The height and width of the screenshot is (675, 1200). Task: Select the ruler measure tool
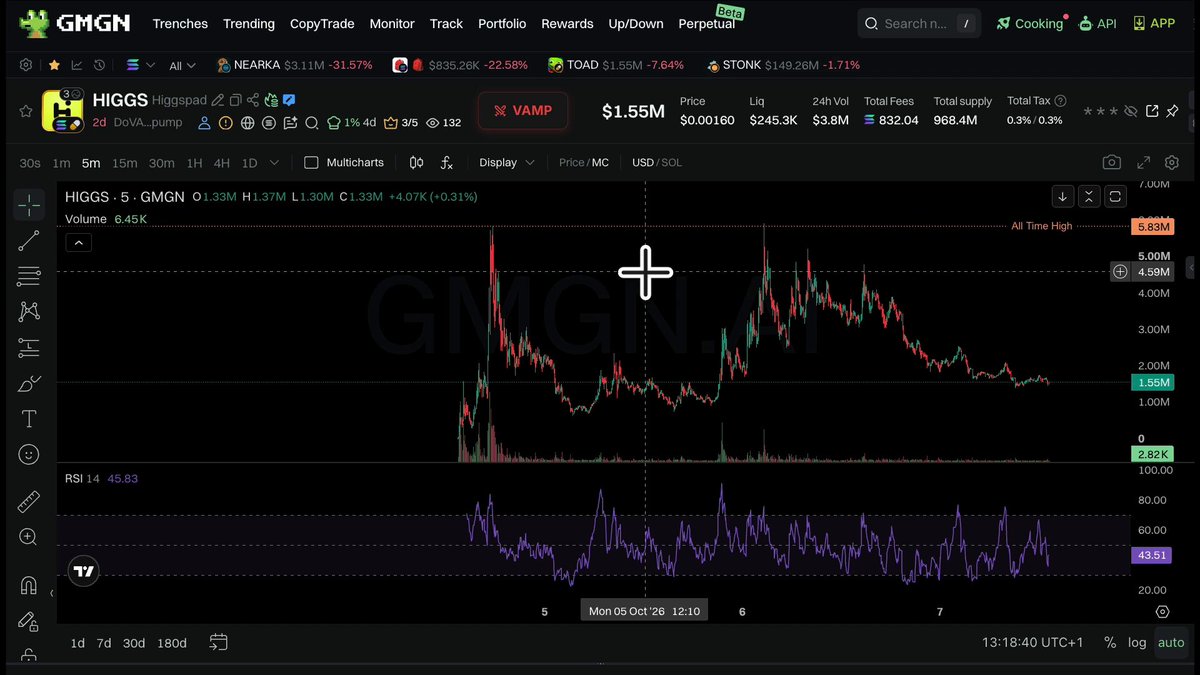coord(29,501)
